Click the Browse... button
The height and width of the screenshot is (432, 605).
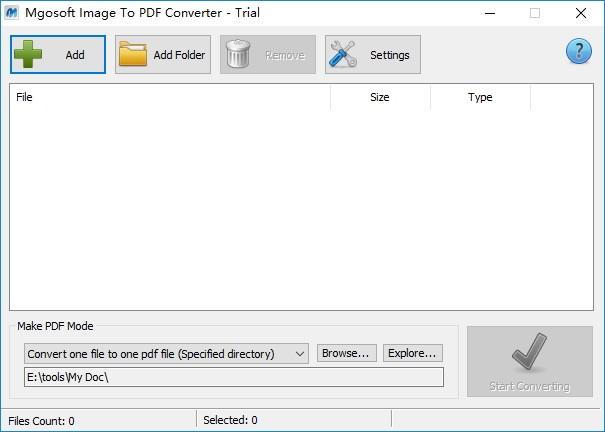(346, 353)
